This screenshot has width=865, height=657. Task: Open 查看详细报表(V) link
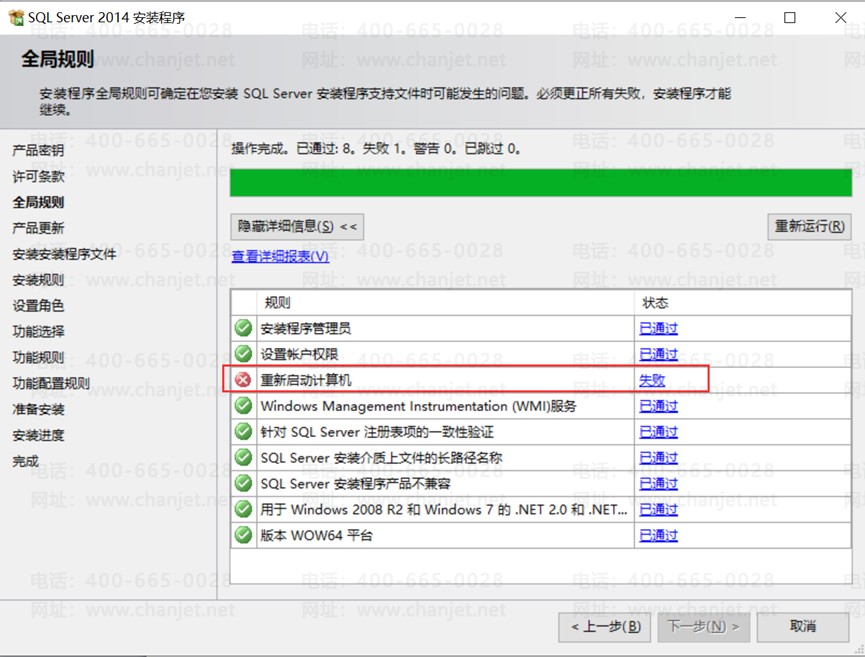click(280, 257)
